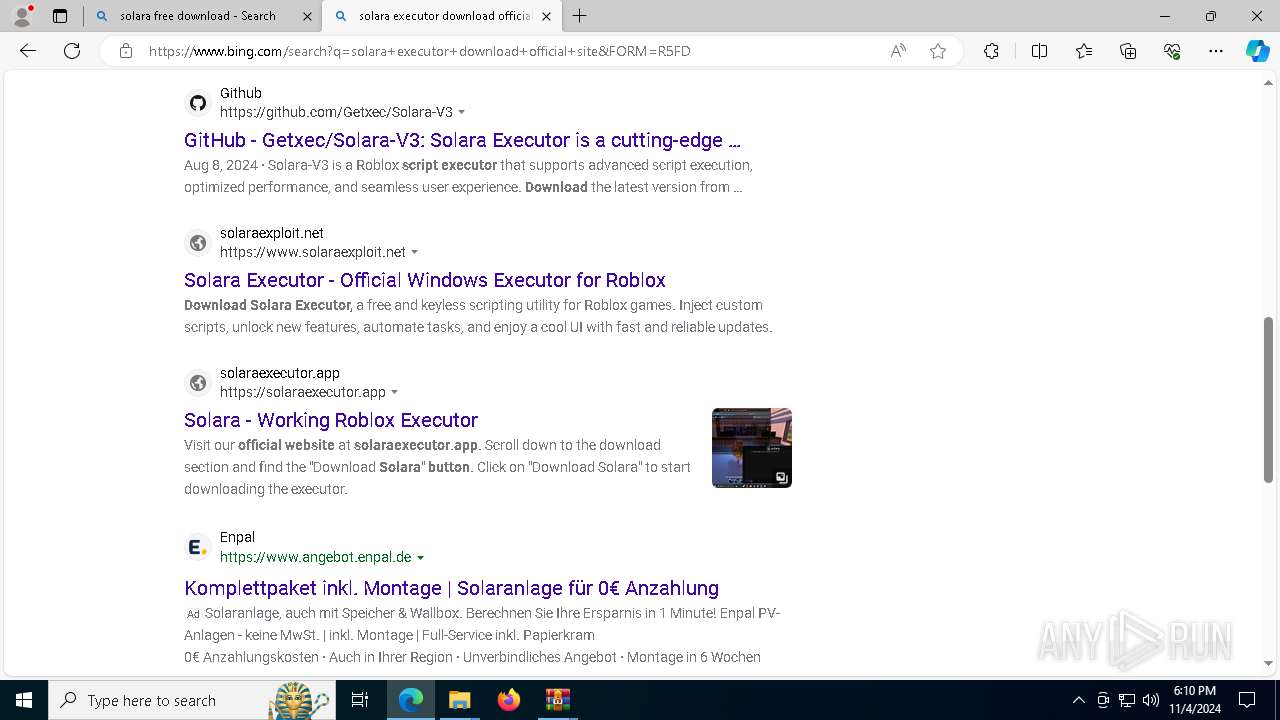The image size is (1280, 720).
Task: Click the solaraexploit.net globe favicon
Action: coord(198,243)
